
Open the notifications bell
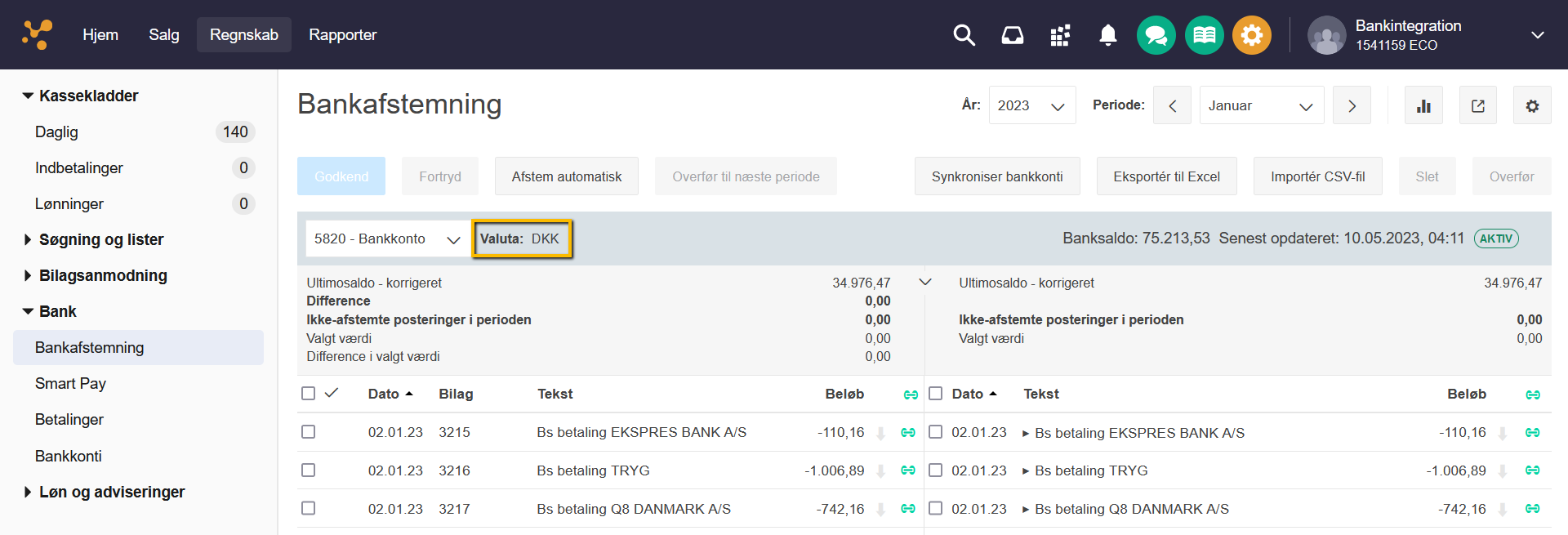(x=1107, y=35)
